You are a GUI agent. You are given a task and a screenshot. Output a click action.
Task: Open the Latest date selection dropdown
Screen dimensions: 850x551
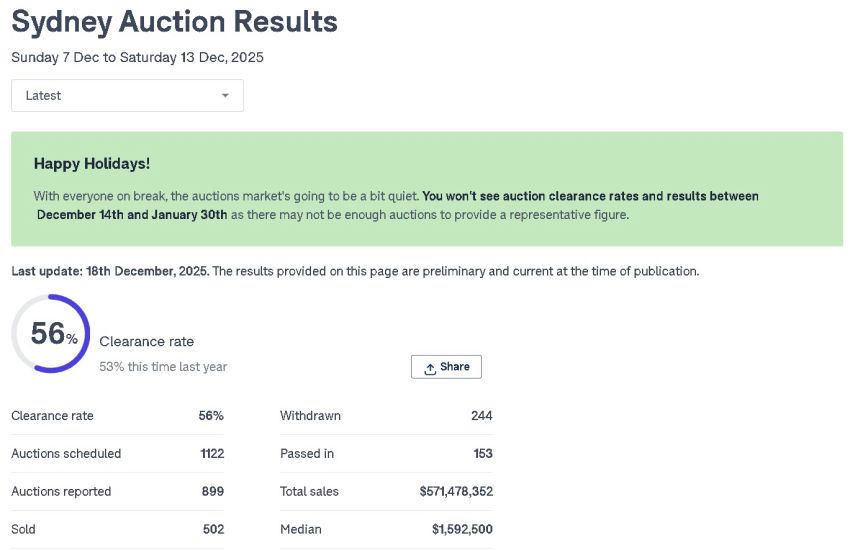[127, 96]
